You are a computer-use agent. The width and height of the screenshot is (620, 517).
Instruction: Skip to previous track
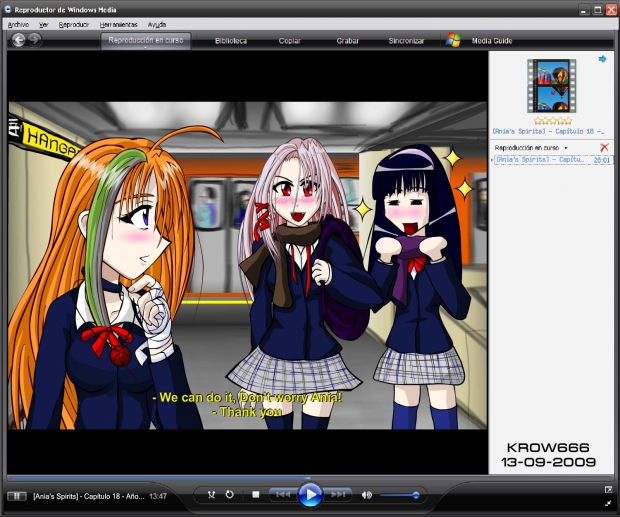tap(283, 494)
